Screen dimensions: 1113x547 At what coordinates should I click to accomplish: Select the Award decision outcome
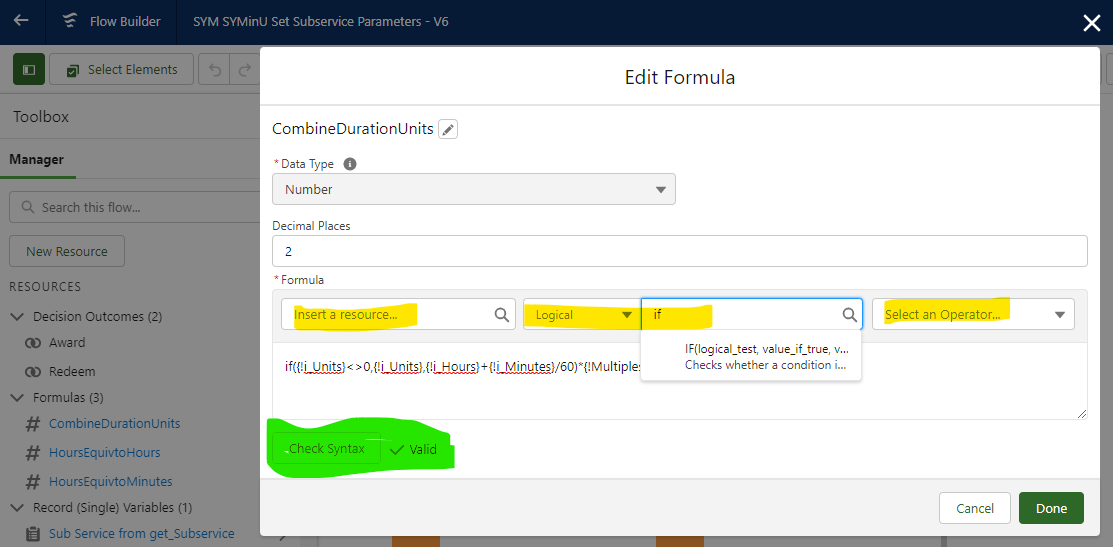coord(67,343)
